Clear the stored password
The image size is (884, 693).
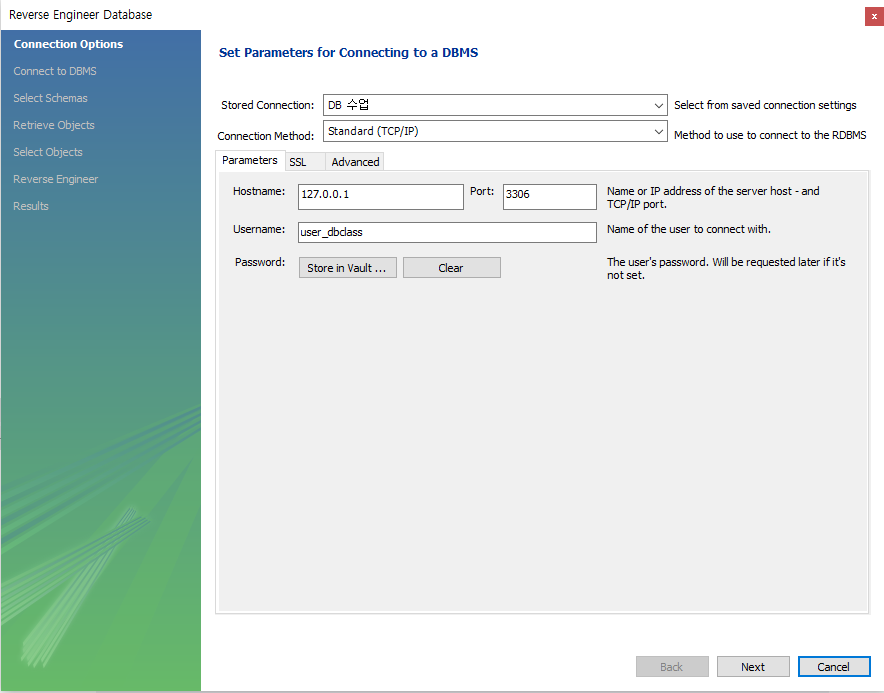[x=452, y=268]
